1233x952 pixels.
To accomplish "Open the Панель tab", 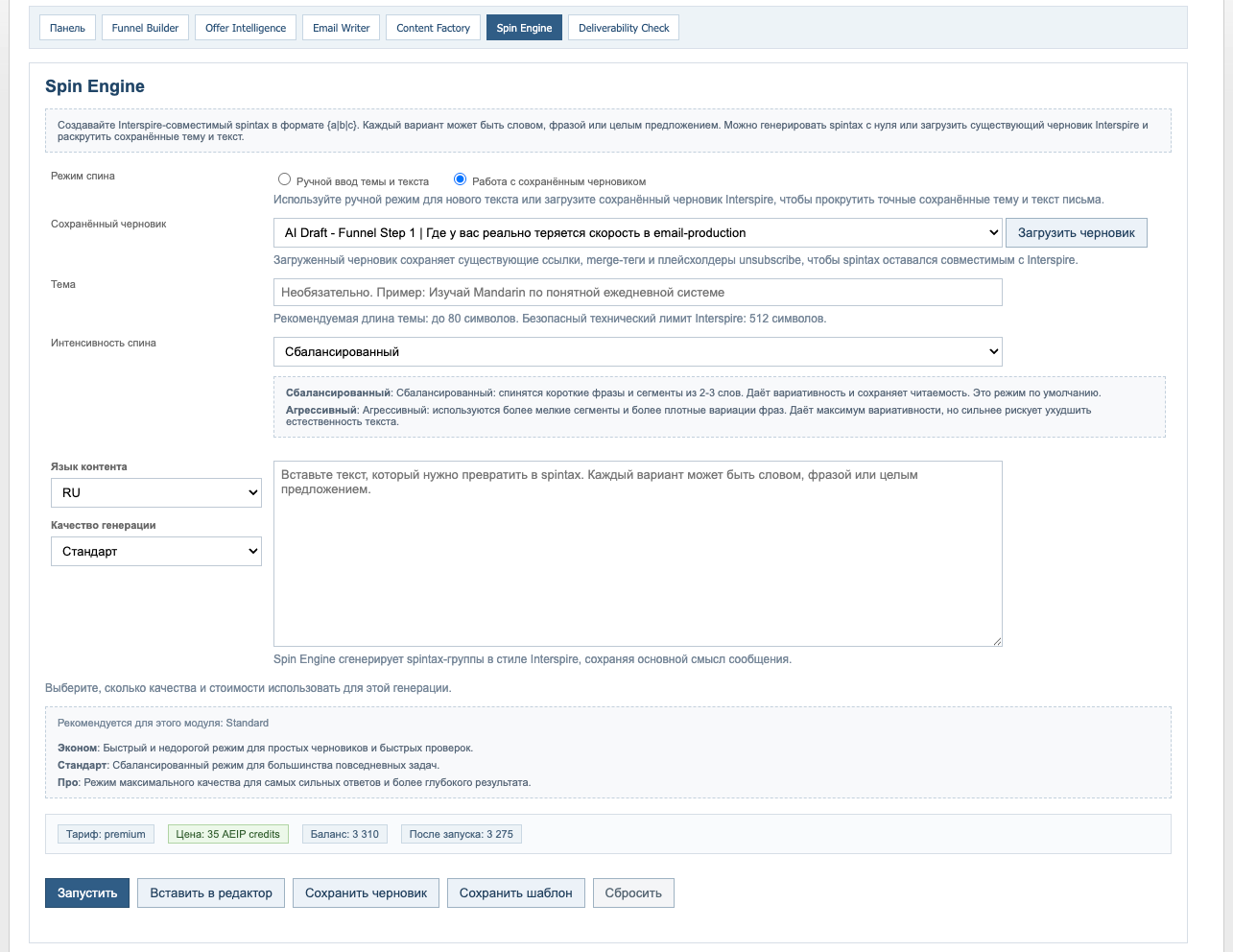I will pyautogui.click(x=67, y=28).
